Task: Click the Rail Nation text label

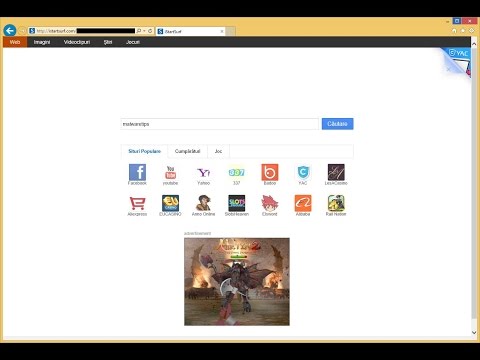Action: coord(336,214)
